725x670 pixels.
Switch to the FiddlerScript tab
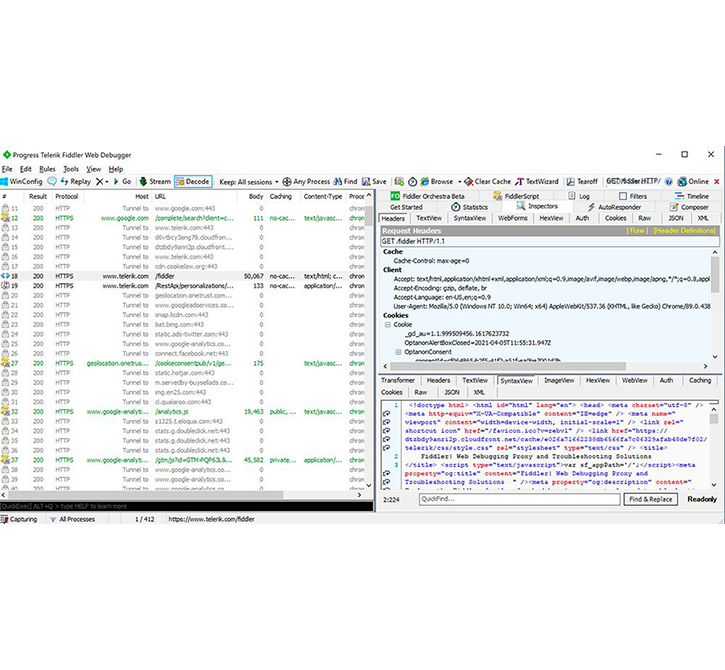(x=516, y=196)
